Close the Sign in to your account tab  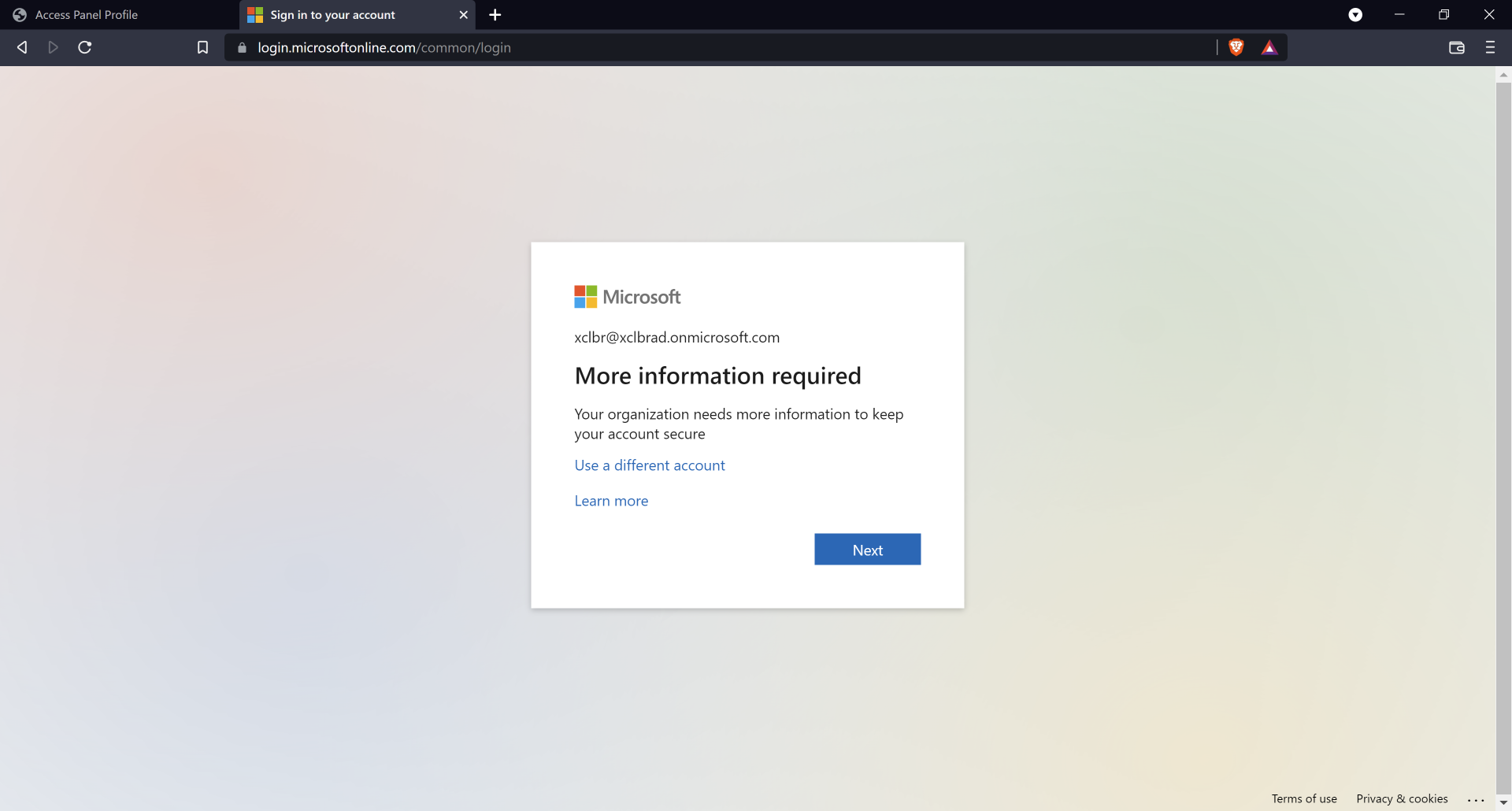(463, 15)
